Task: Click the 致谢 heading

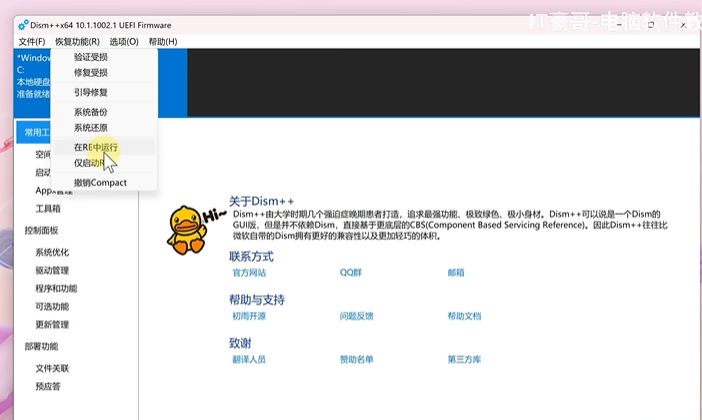Action: coord(240,343)
